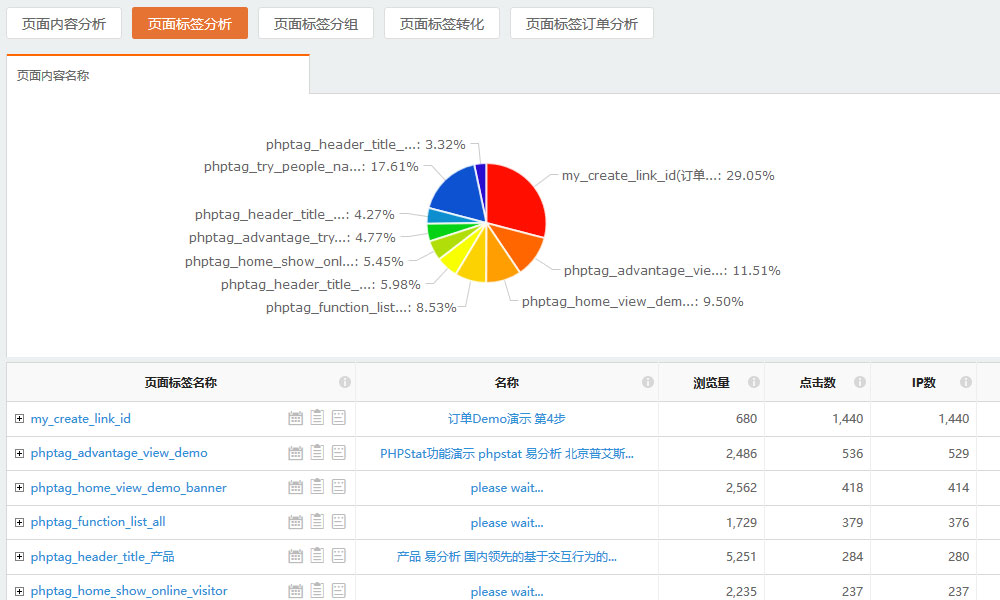Expand the my_create_link_id row
1000x600 pixels.
19,419
